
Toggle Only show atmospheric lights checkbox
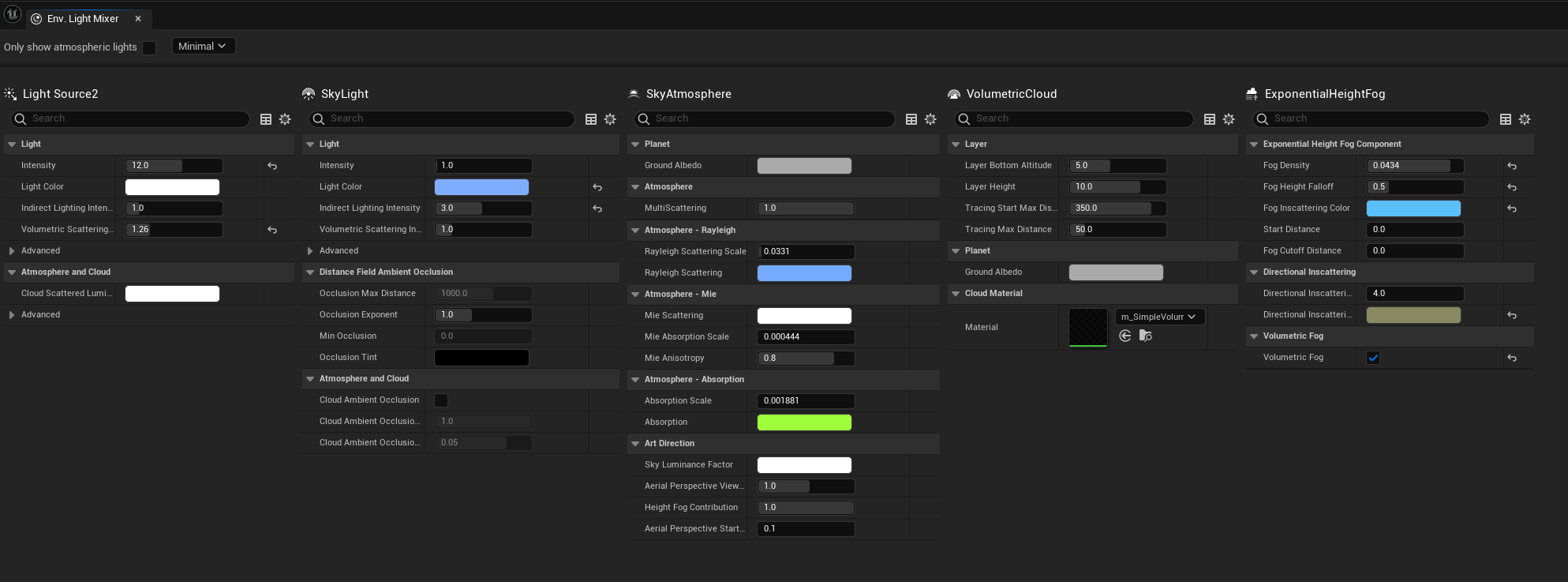tap(149, 47)
